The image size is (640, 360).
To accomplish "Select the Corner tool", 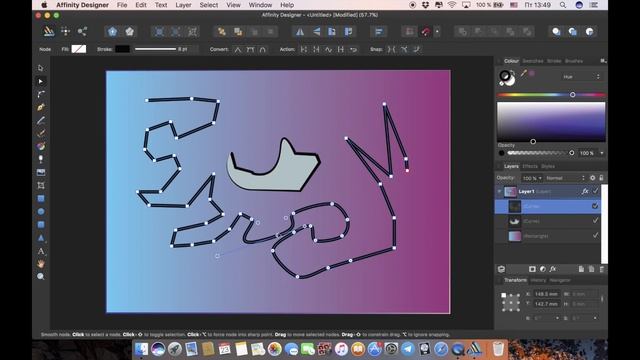I will (x=40, y=94).
